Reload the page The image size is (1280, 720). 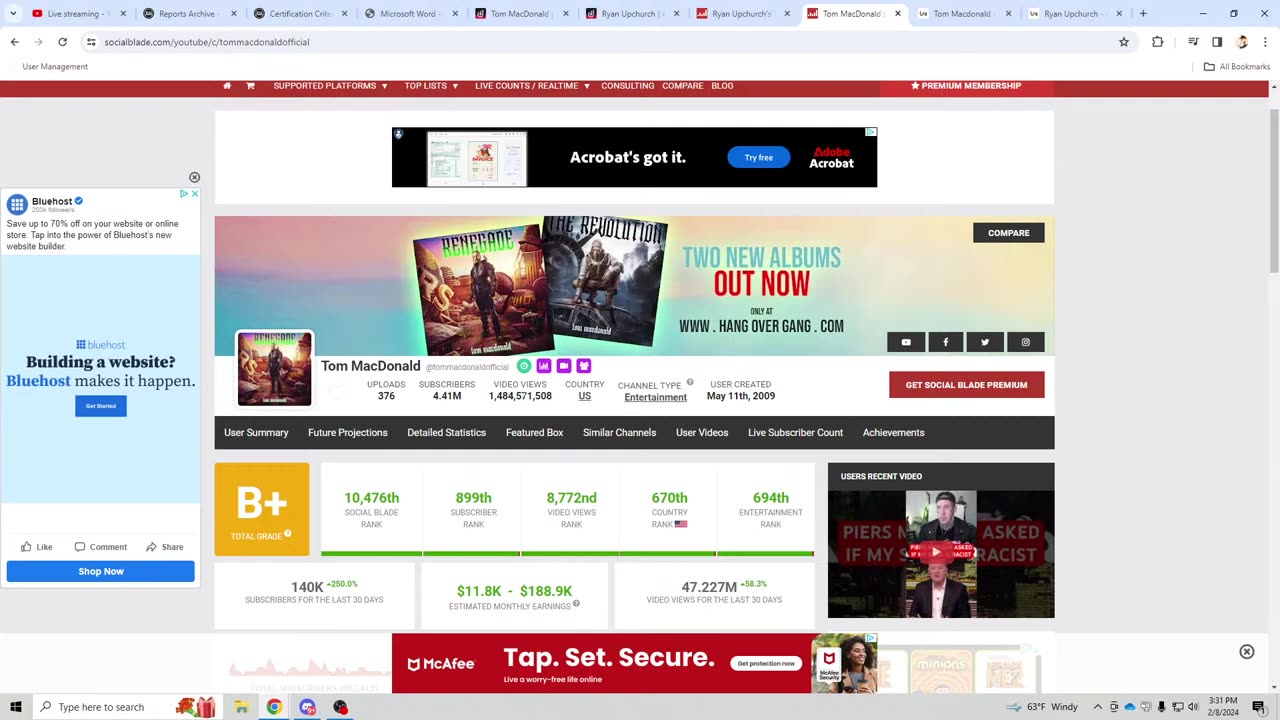point(62,42)
